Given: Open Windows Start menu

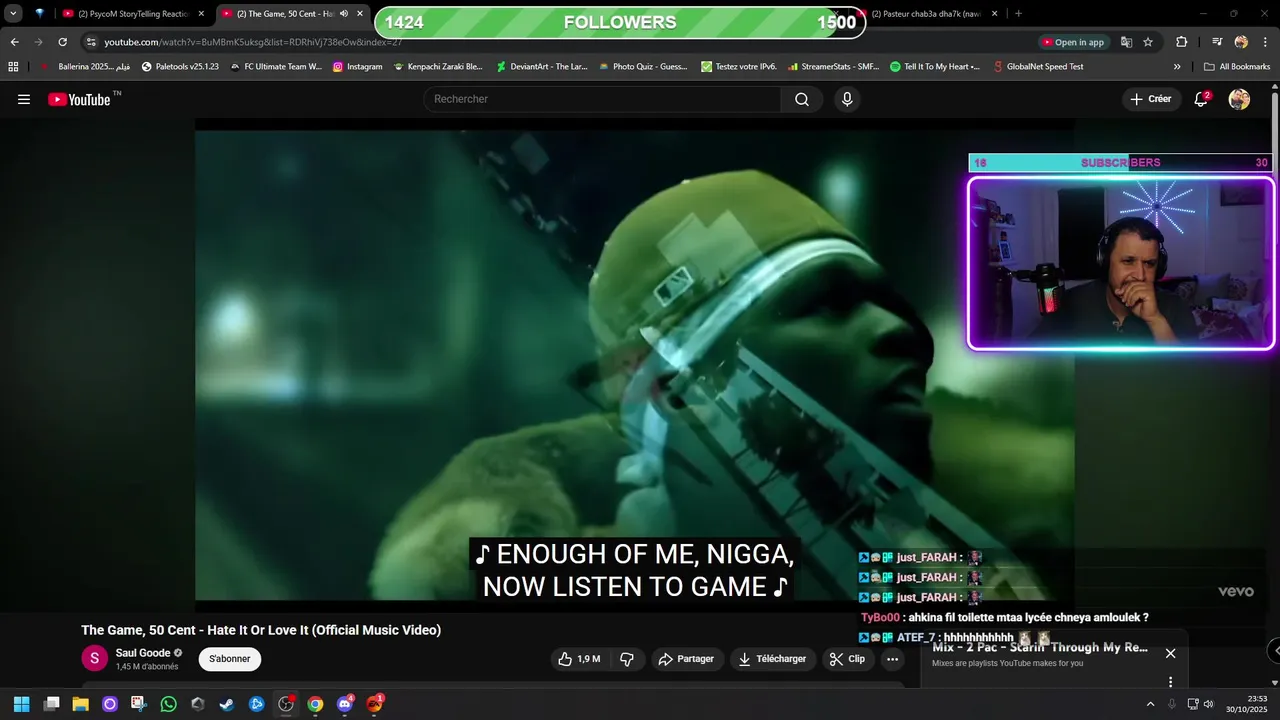Looking at the screenshot, I should pyautogui.click(x=21, y=704).
